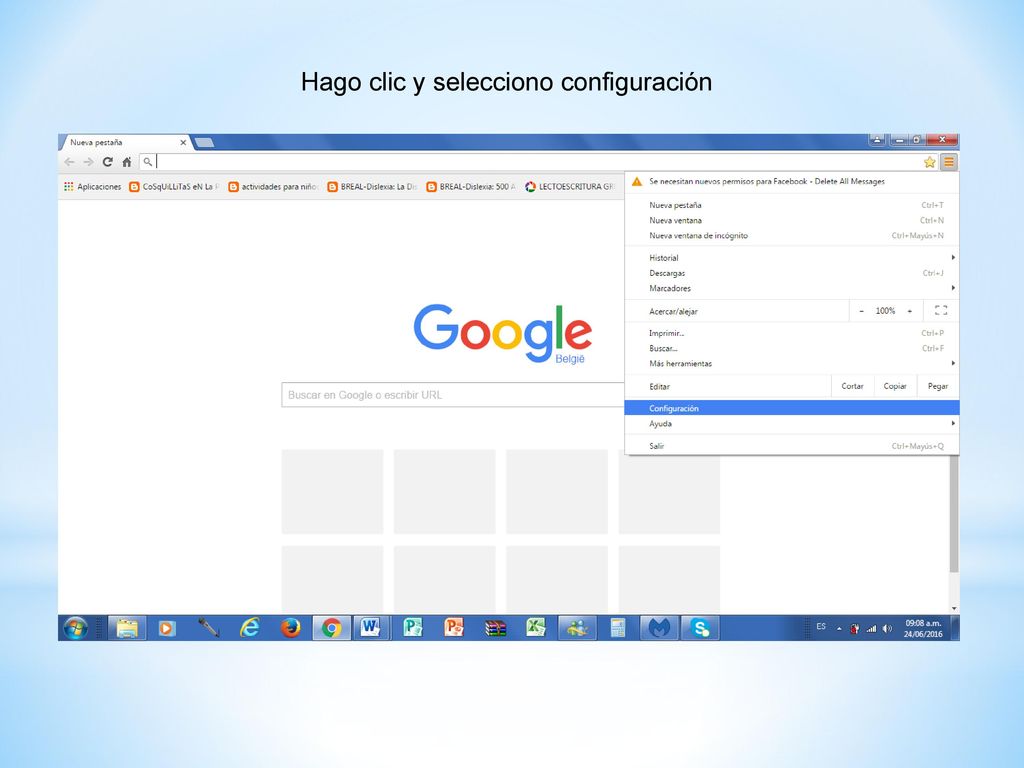1024x768 pixels.
Task: Click the Google search box
Action: (x=453, y=395)
